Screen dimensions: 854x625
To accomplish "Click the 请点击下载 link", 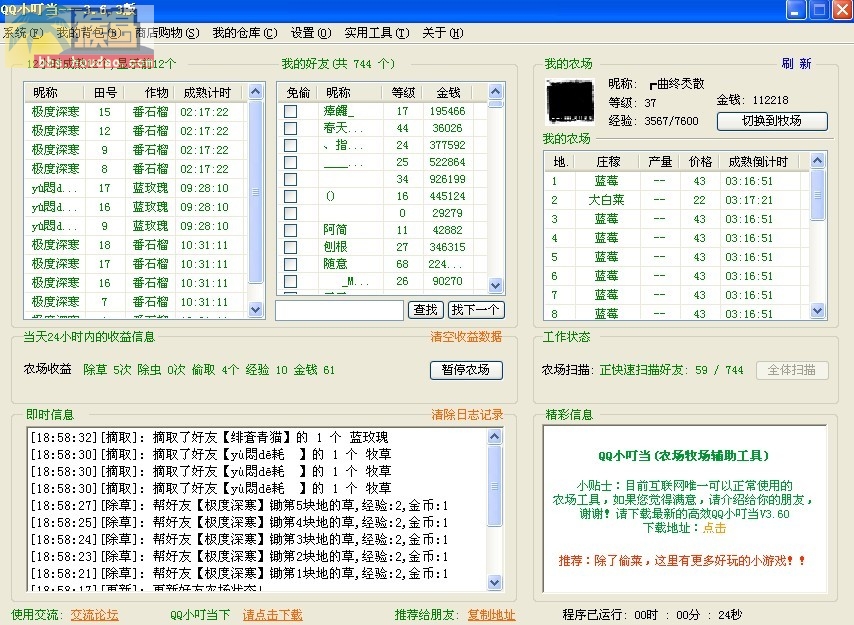I will (x=272, y=615).
